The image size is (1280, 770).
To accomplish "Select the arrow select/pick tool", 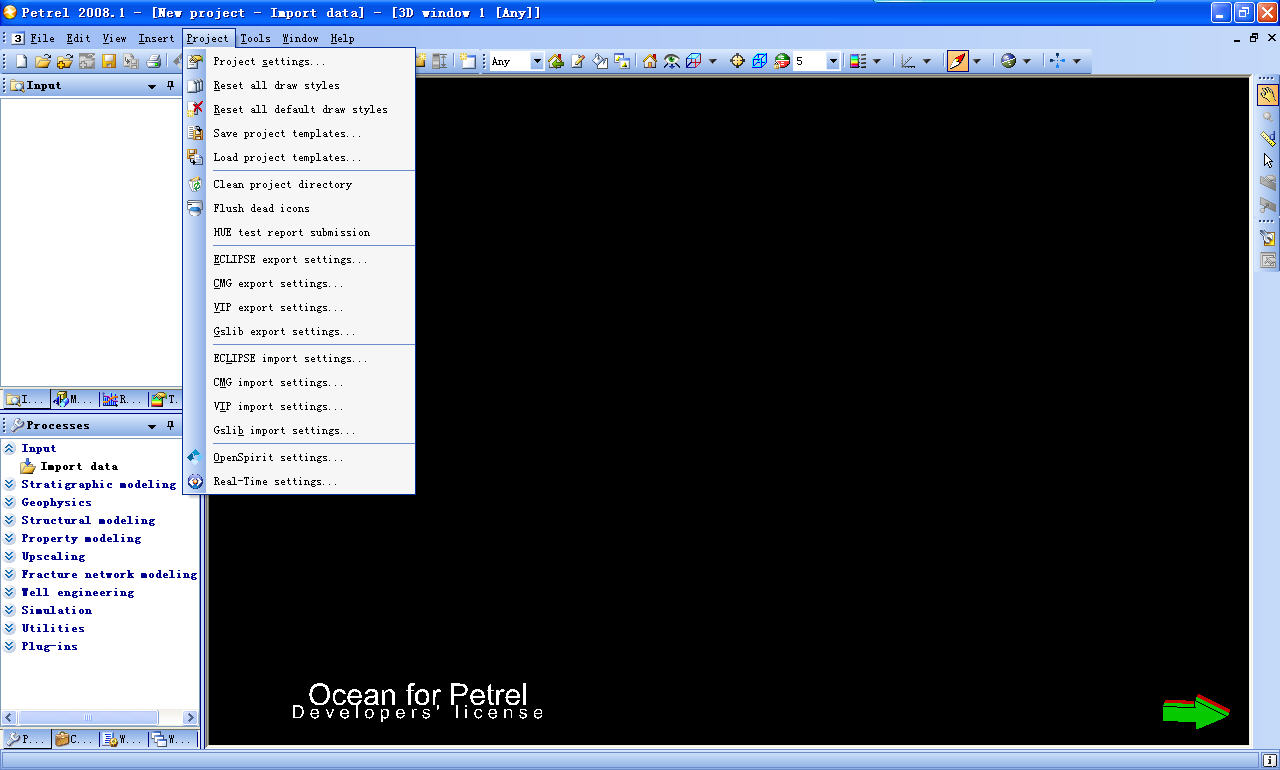I will pos(1268,160).
